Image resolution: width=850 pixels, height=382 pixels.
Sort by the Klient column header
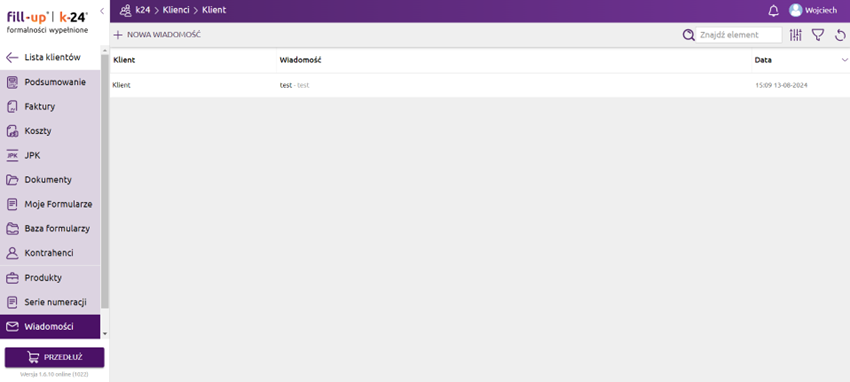coord(124,60)
